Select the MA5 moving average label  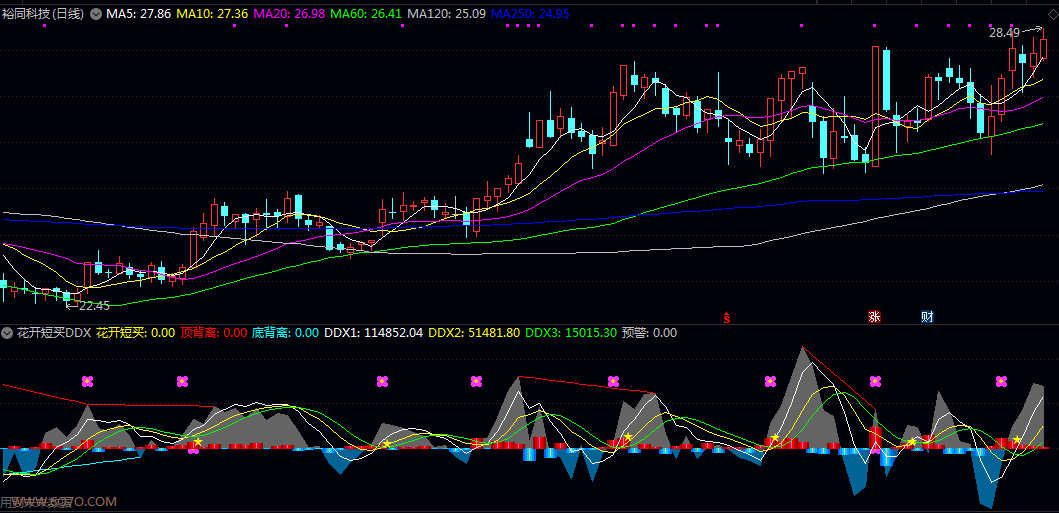[x=138, y=14]
